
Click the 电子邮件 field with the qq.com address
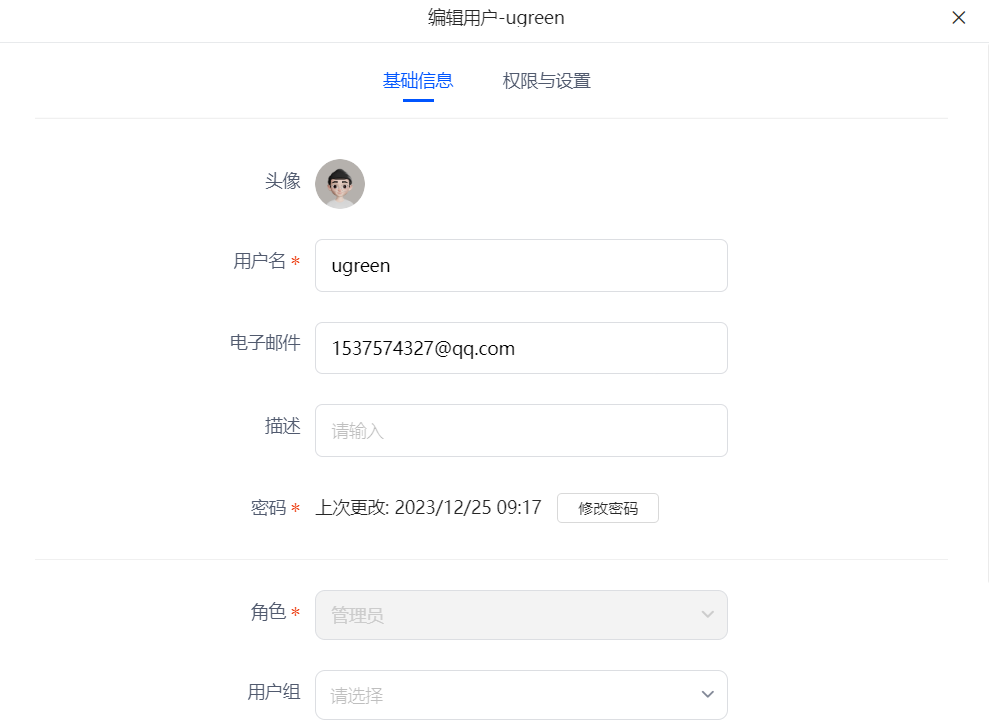(521, 348)
